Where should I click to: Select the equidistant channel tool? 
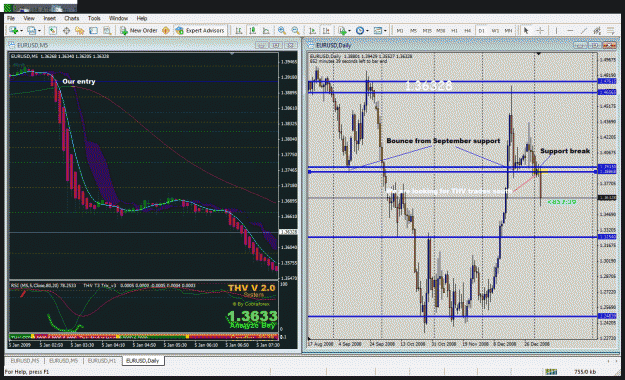point(597,30)
